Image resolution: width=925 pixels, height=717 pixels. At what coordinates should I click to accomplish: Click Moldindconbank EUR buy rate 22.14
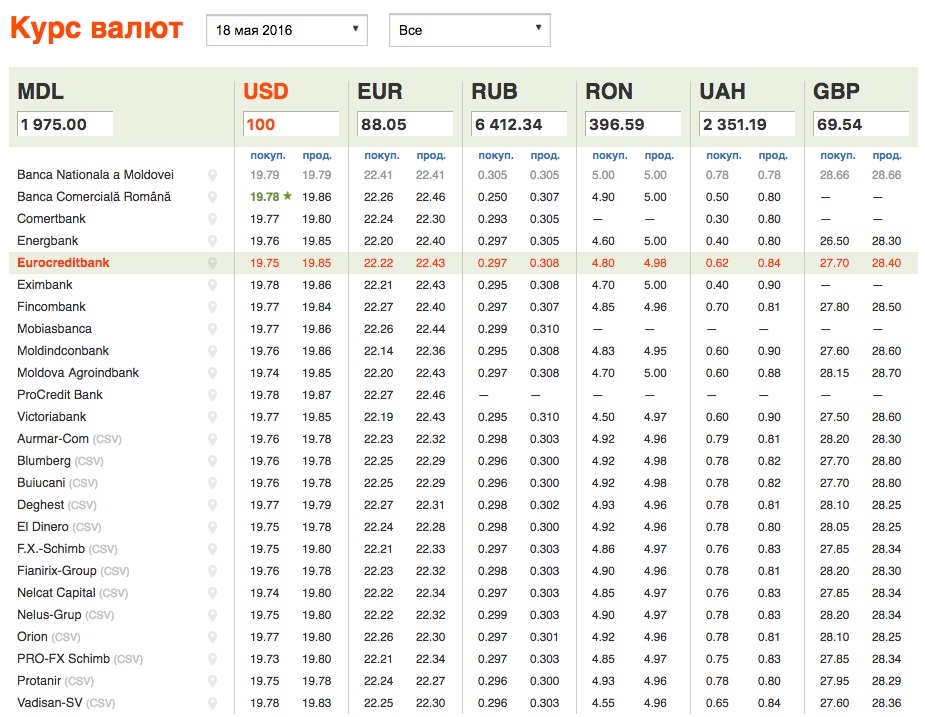[x=378, y=351]
